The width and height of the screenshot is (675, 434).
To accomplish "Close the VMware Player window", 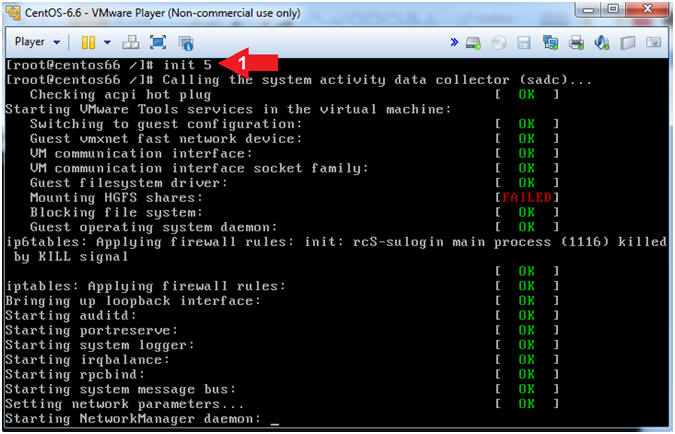I will click(x=647, y=9).
